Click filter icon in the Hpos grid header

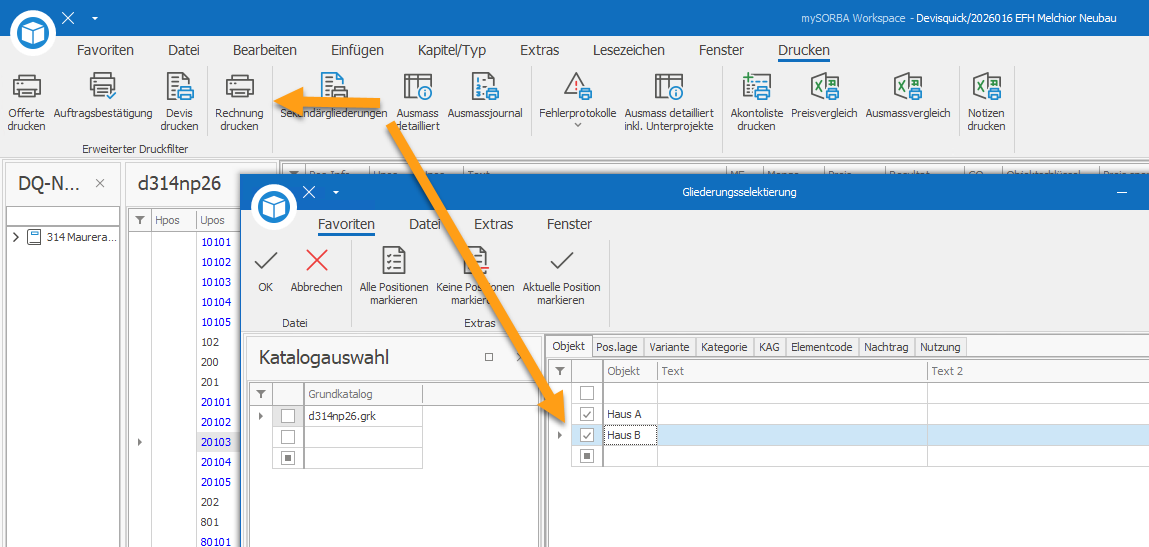point(141,220)
